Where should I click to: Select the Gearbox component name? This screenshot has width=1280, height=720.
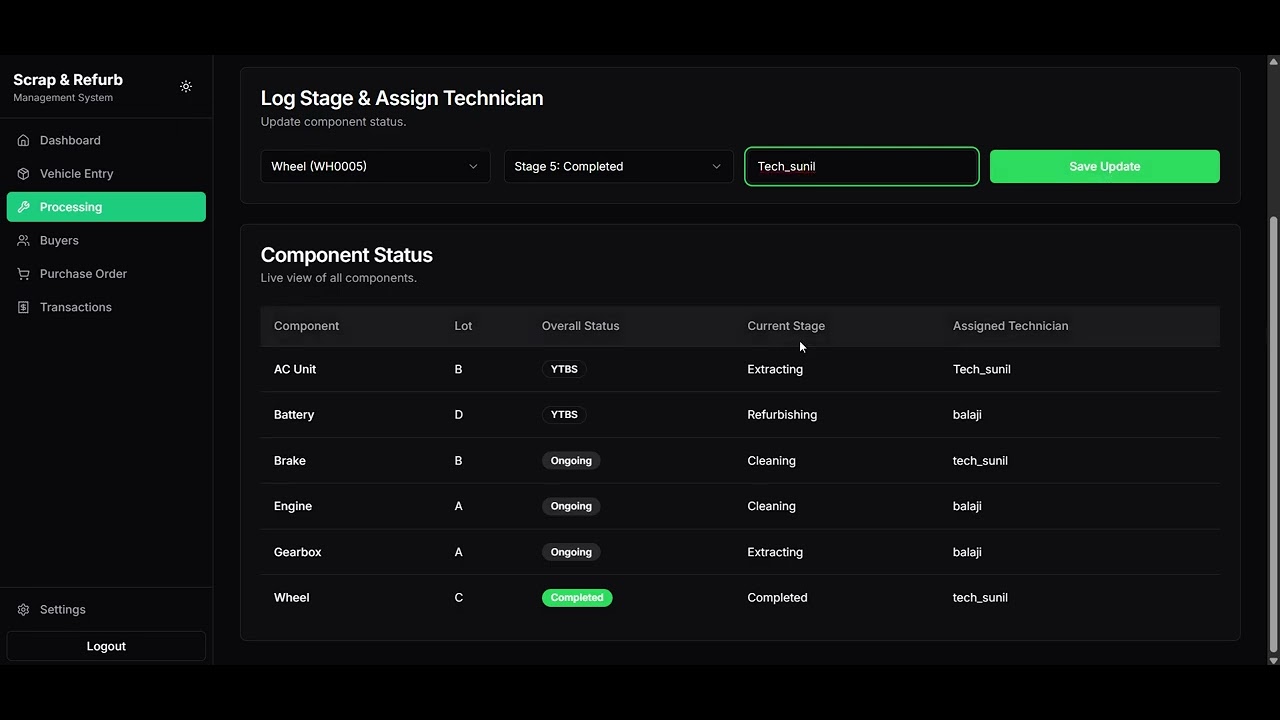pyautogui.click(x=298, y=552)
